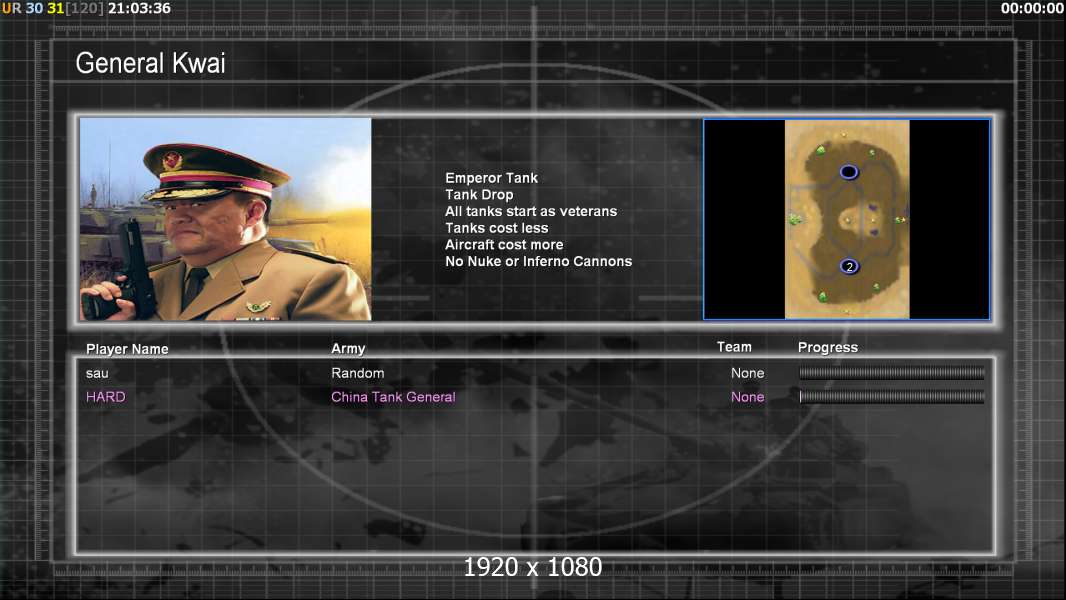The image size is (1066, 600).
Task: Click the 'UR 30 31[120]' frame counter overlay
Action: [52, 8]
